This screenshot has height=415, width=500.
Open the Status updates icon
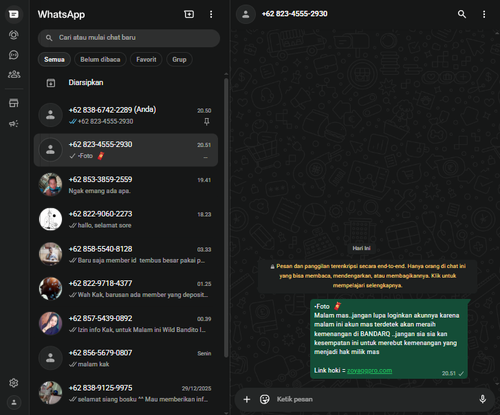point(14,35)
